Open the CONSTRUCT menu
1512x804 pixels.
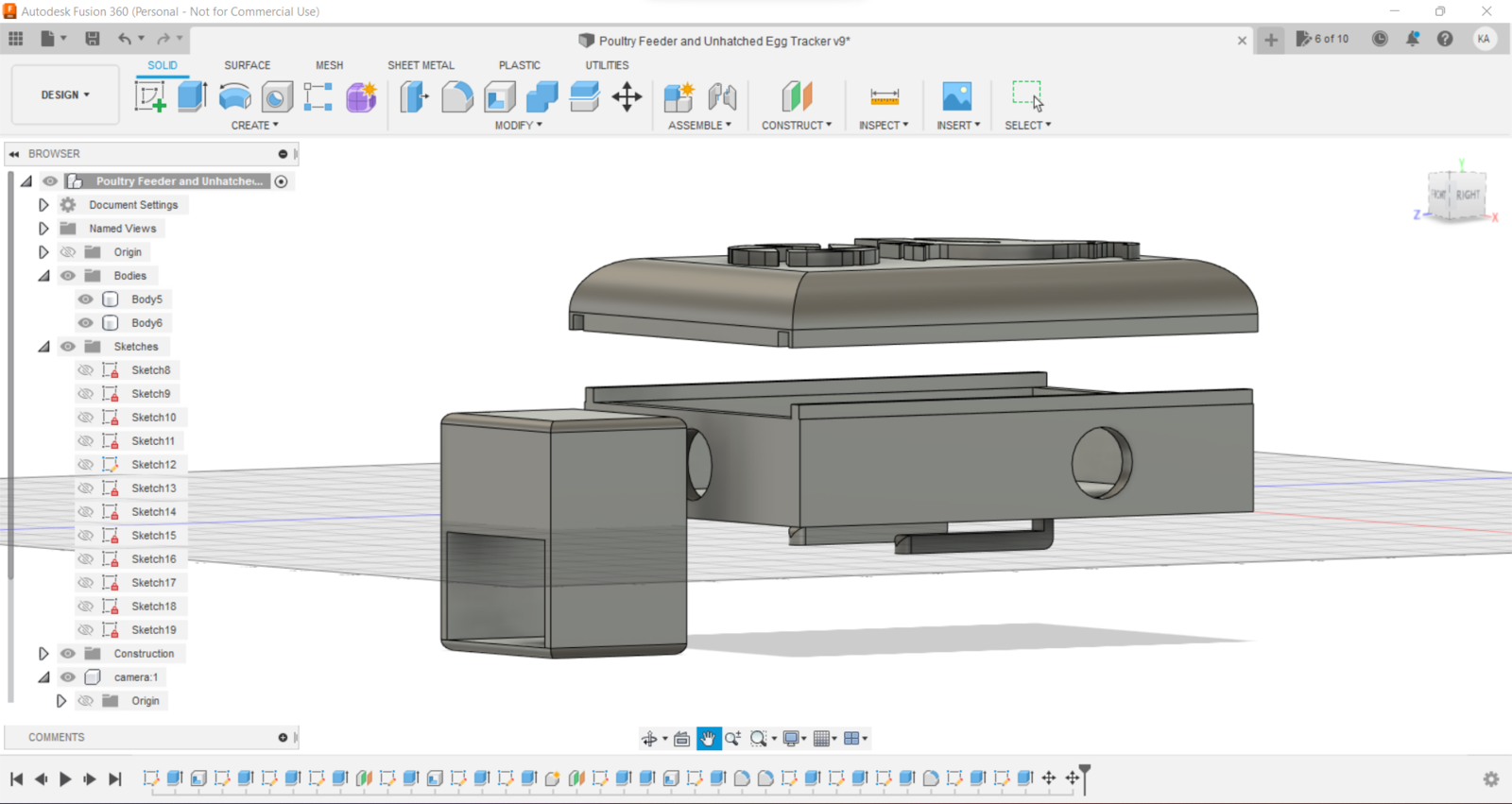click(x=796, y=125)
